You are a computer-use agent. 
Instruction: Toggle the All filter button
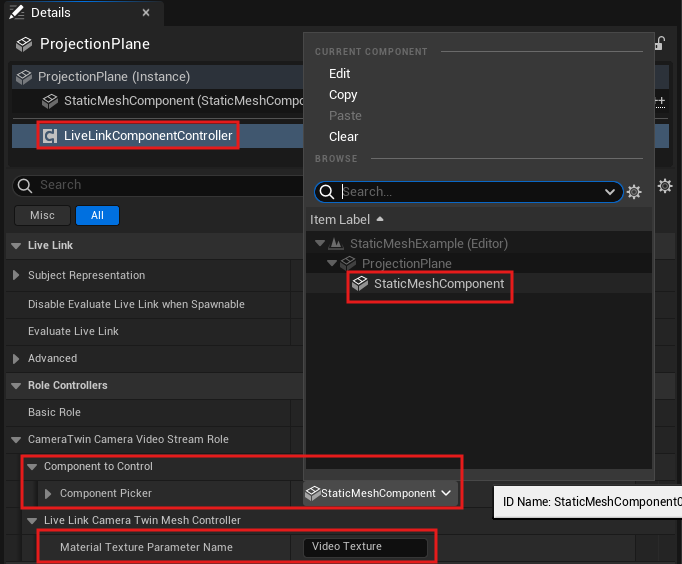click(97, 215)
